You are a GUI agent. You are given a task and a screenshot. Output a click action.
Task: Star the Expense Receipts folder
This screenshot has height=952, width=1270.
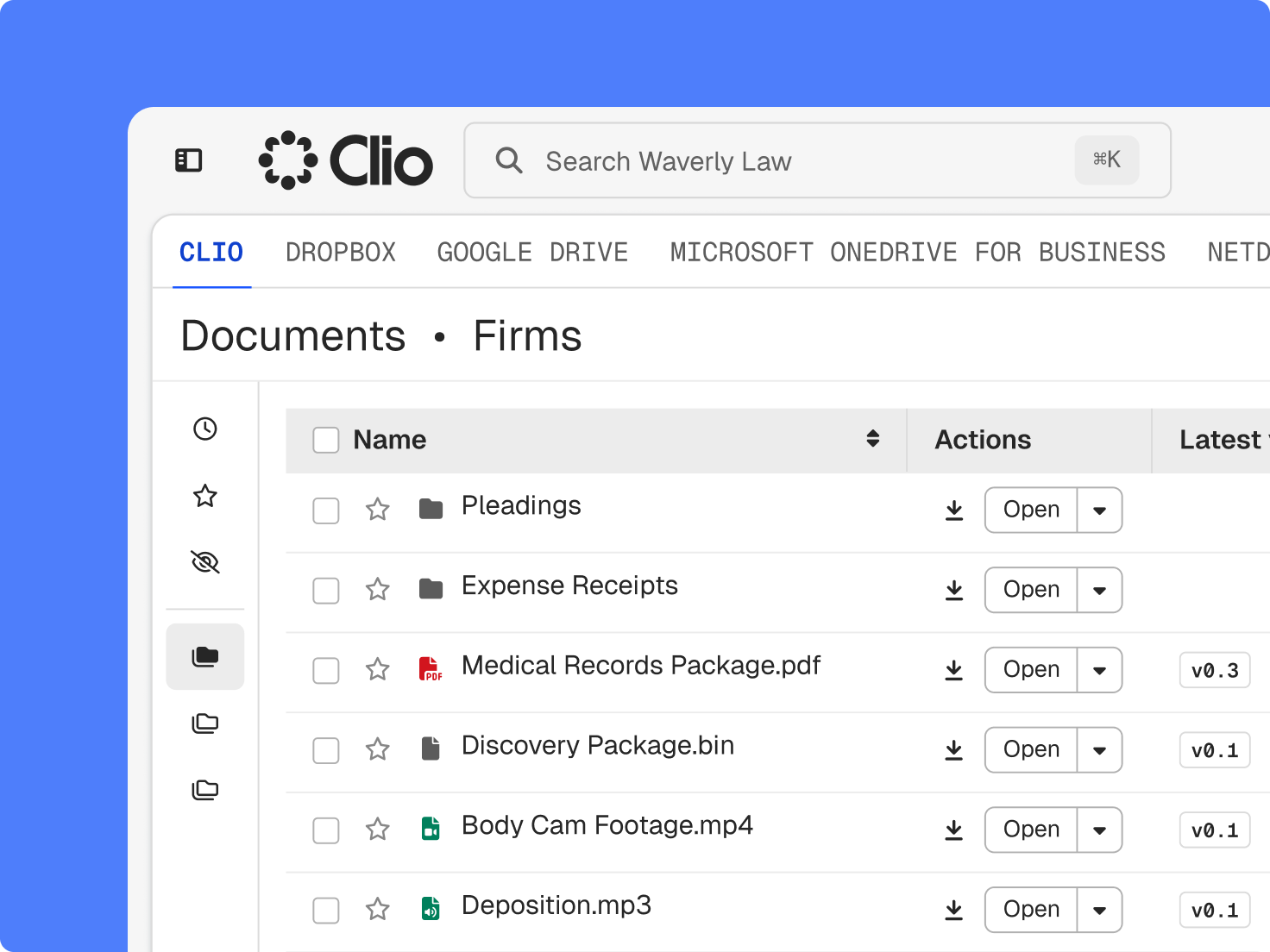click(x=378, y=590)
